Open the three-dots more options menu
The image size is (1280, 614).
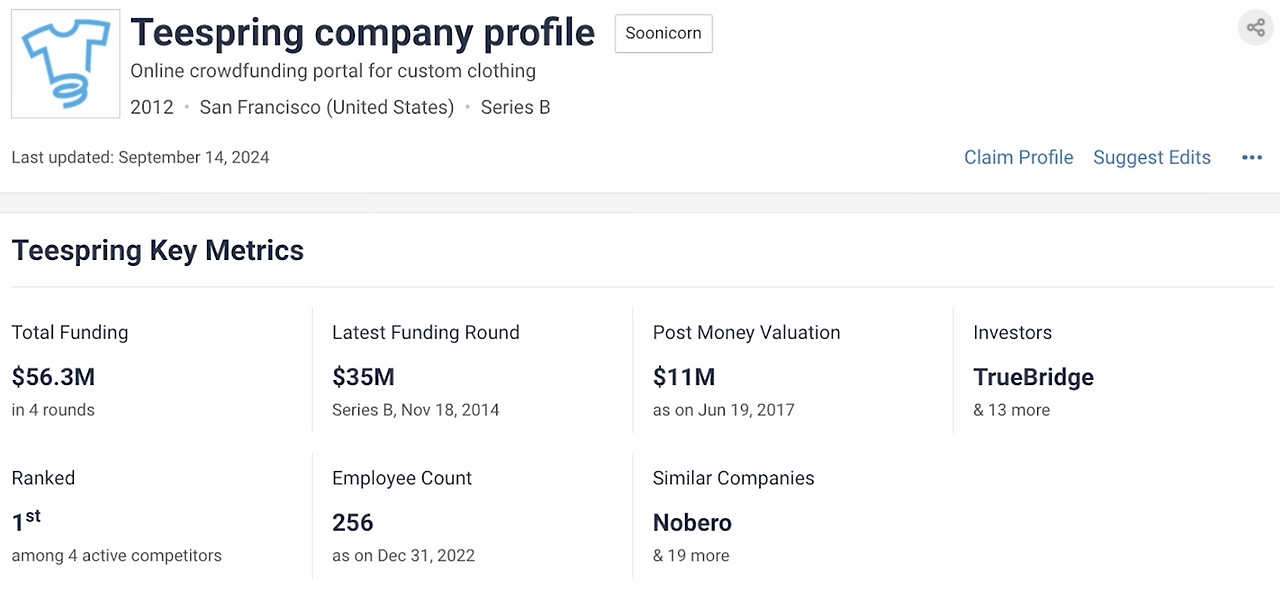1251,158
